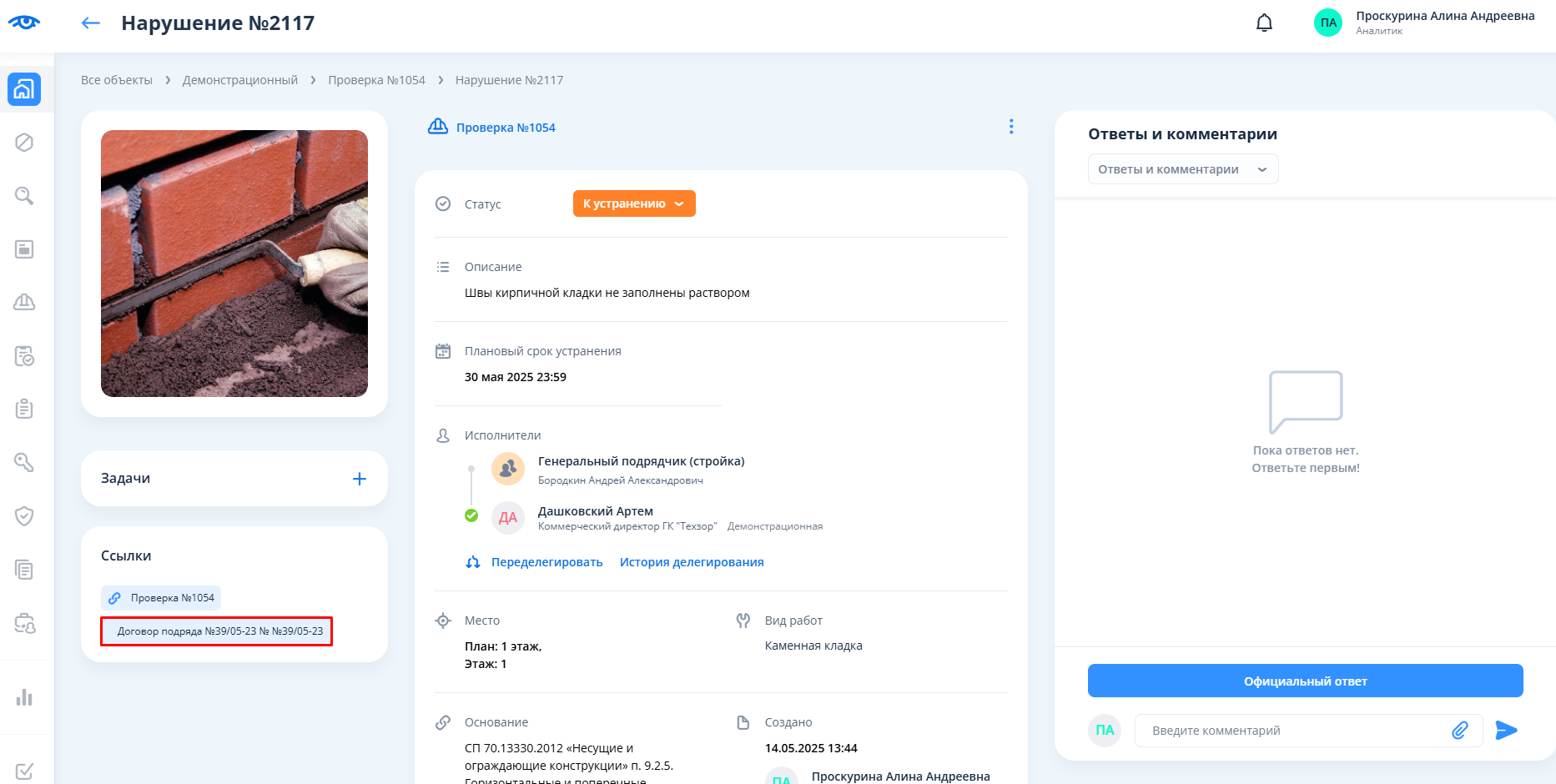The width and height of the screenshot is (1556, 784).
Task: Send the comment with the arrow icon
Action: pos(1506,731)
